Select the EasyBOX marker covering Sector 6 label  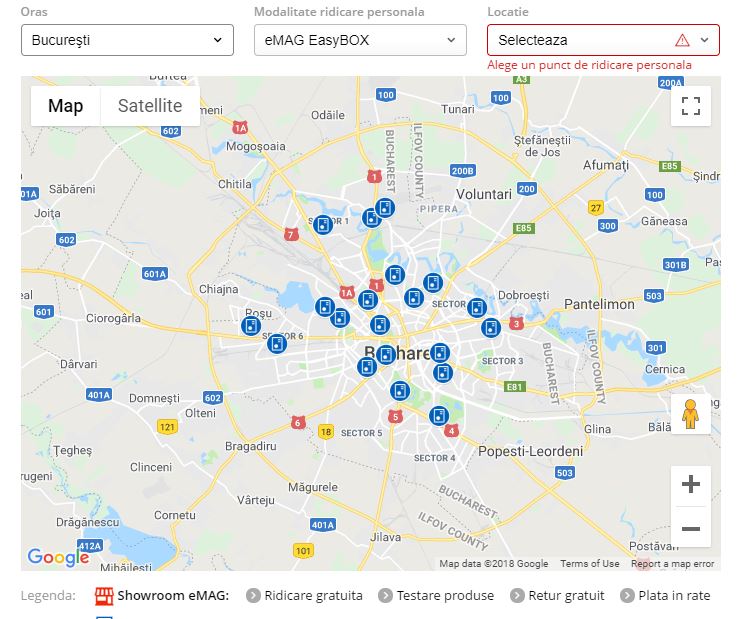pyautogui.click(x=277, y=344)
